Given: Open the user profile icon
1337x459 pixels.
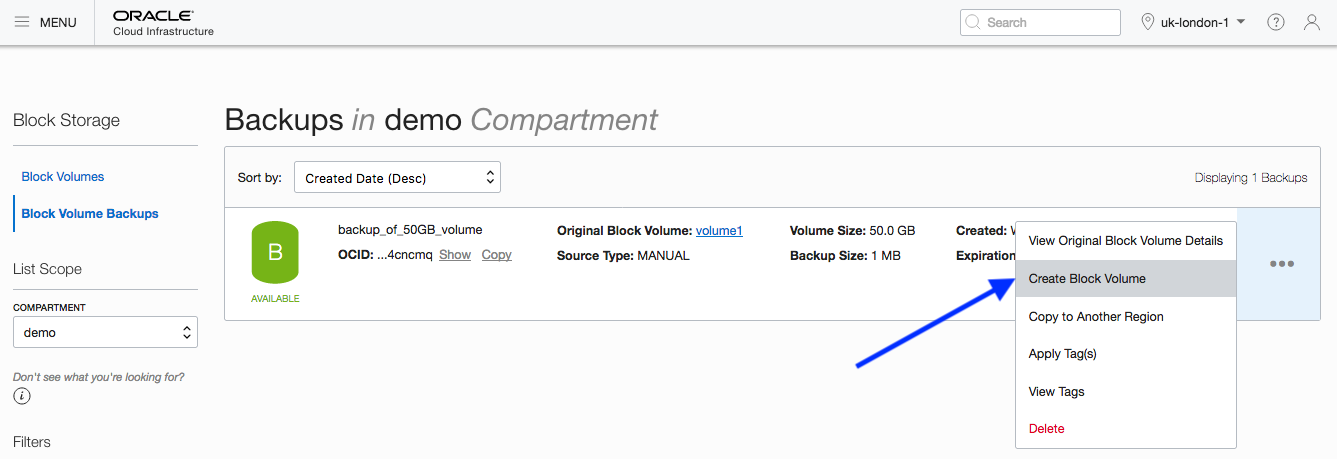Looking at the screenshot, I should tap(1312, 22).
